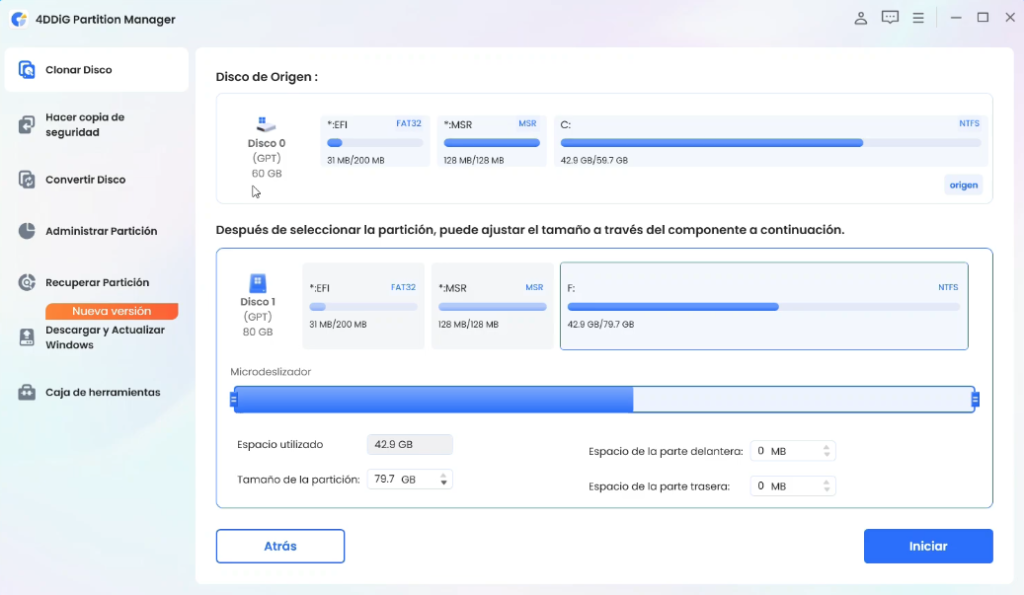Open the feedback message icon

pyautogui.click(x=890, y=17)
